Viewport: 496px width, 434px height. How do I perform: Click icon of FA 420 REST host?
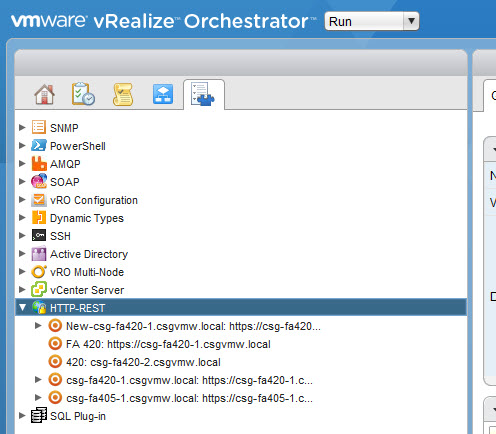click(x=55, y=343)
